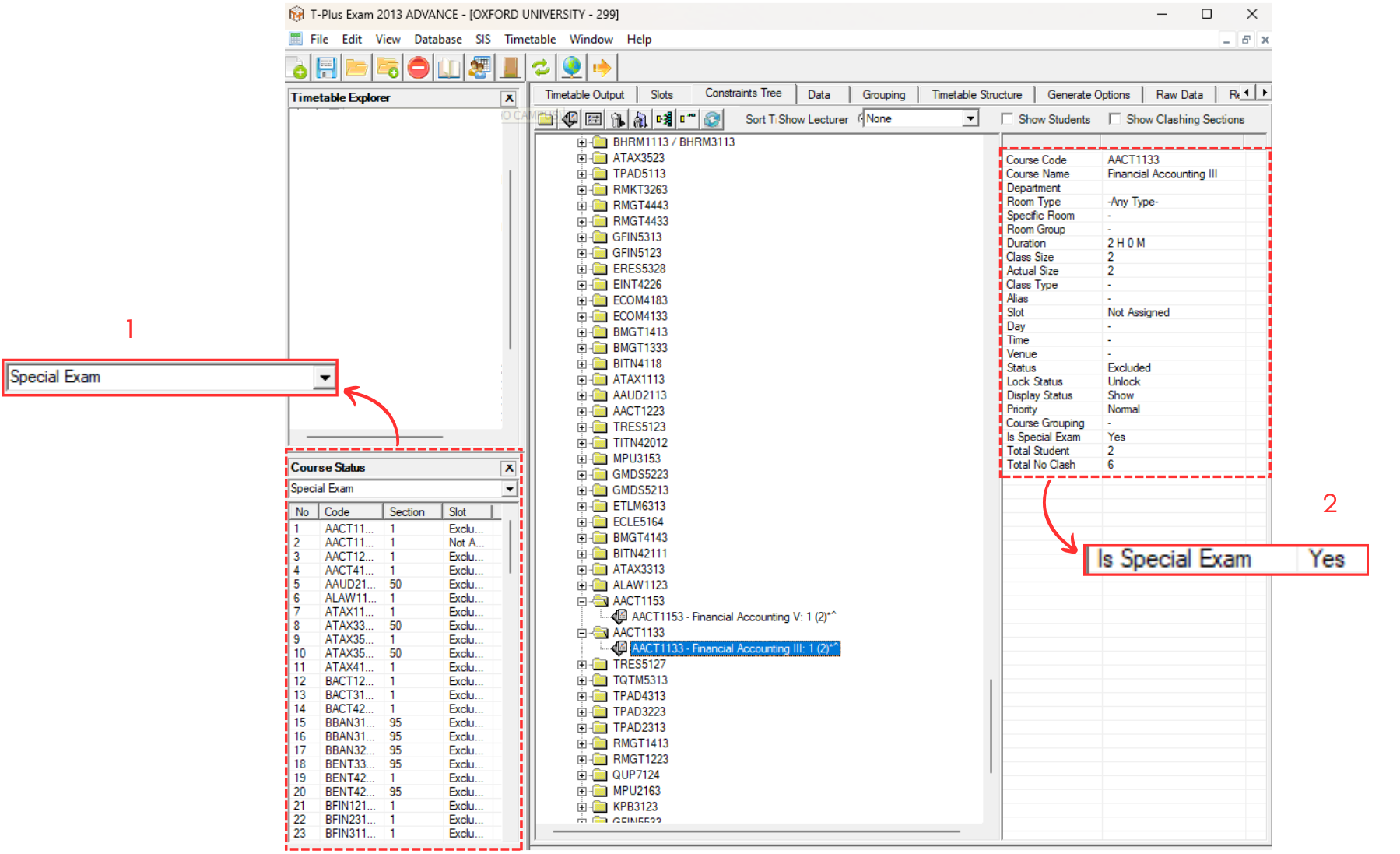Switch to the Timetable Output tab
1400x854 pixels.
584,95
